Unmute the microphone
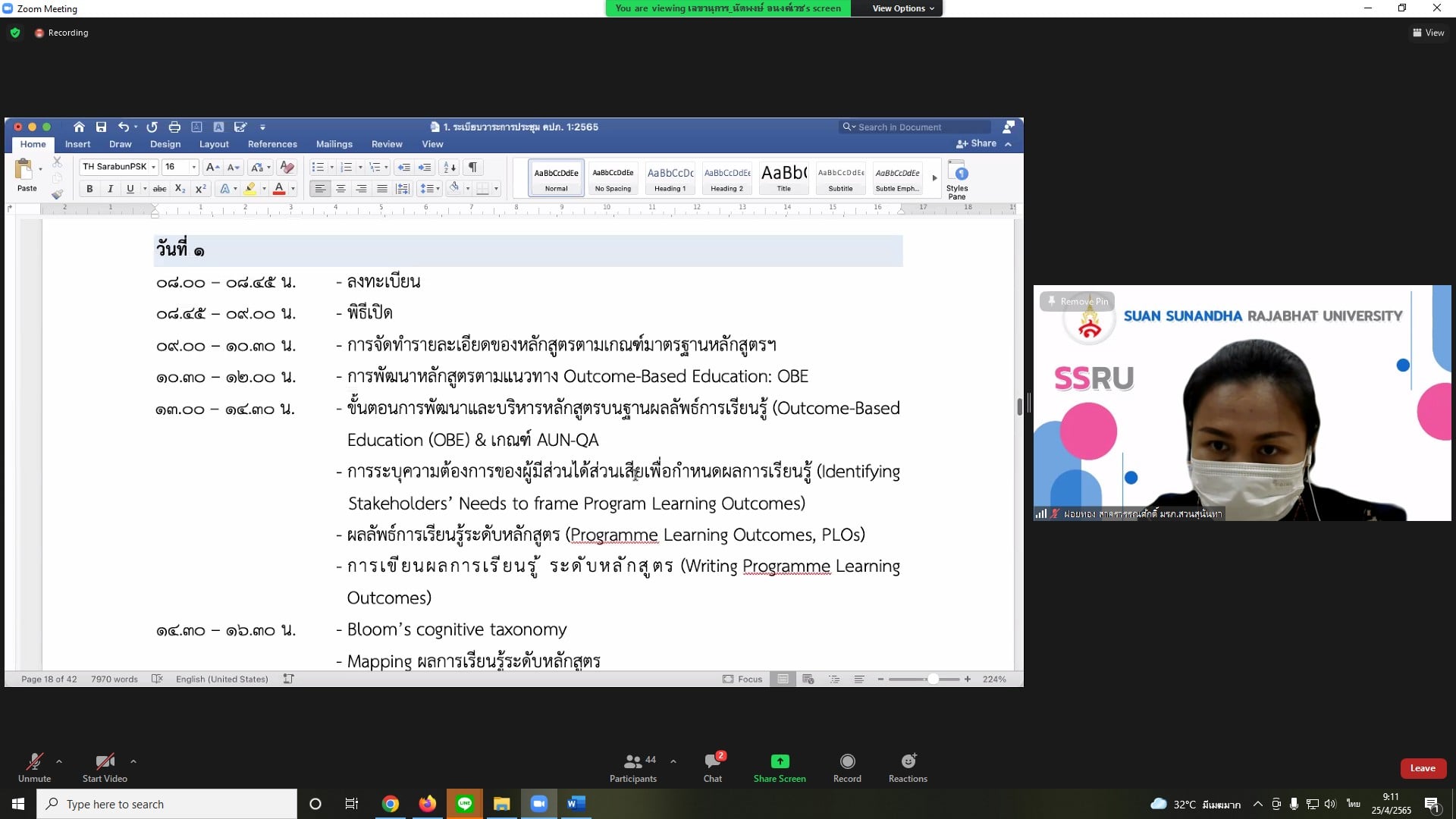1456x819 pixels. point(34,761)
